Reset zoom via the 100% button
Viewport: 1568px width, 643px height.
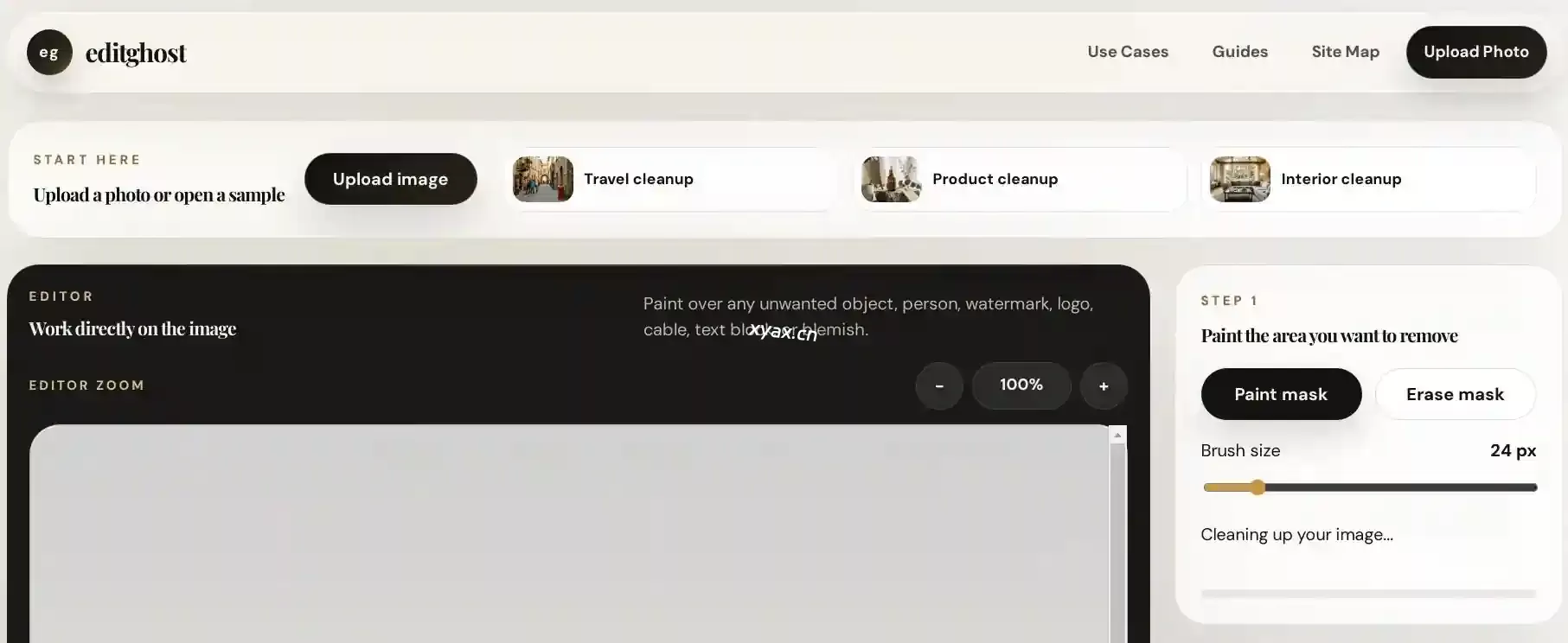1021,385
